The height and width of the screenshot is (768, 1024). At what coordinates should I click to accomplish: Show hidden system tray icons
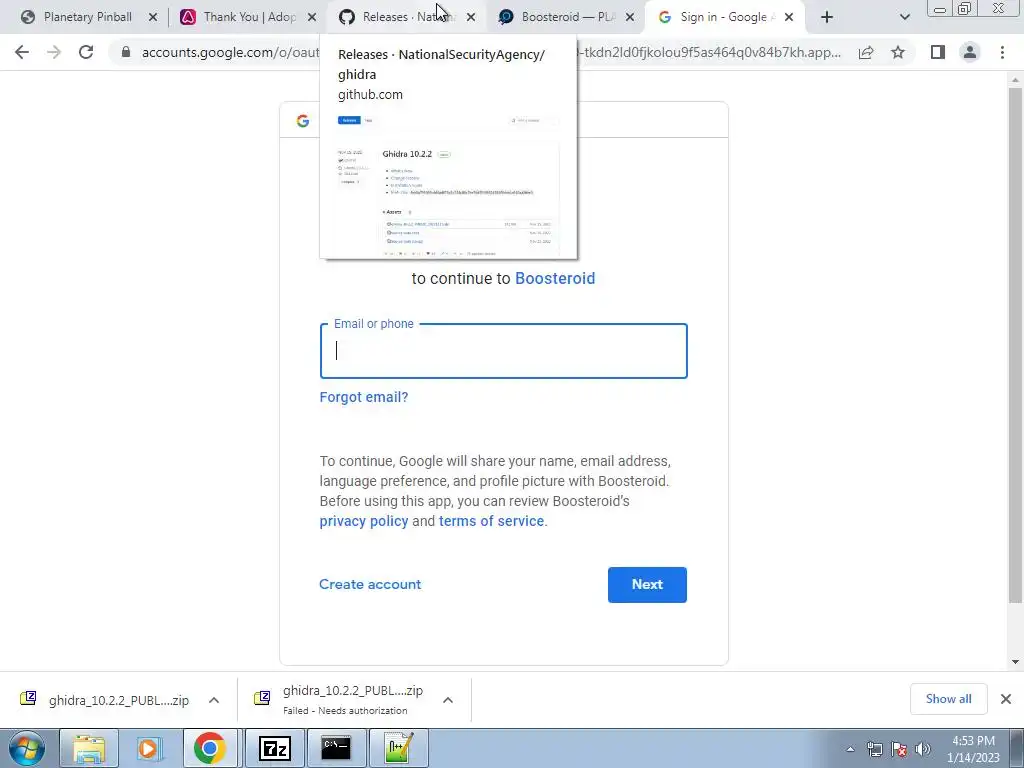[850, 749]
